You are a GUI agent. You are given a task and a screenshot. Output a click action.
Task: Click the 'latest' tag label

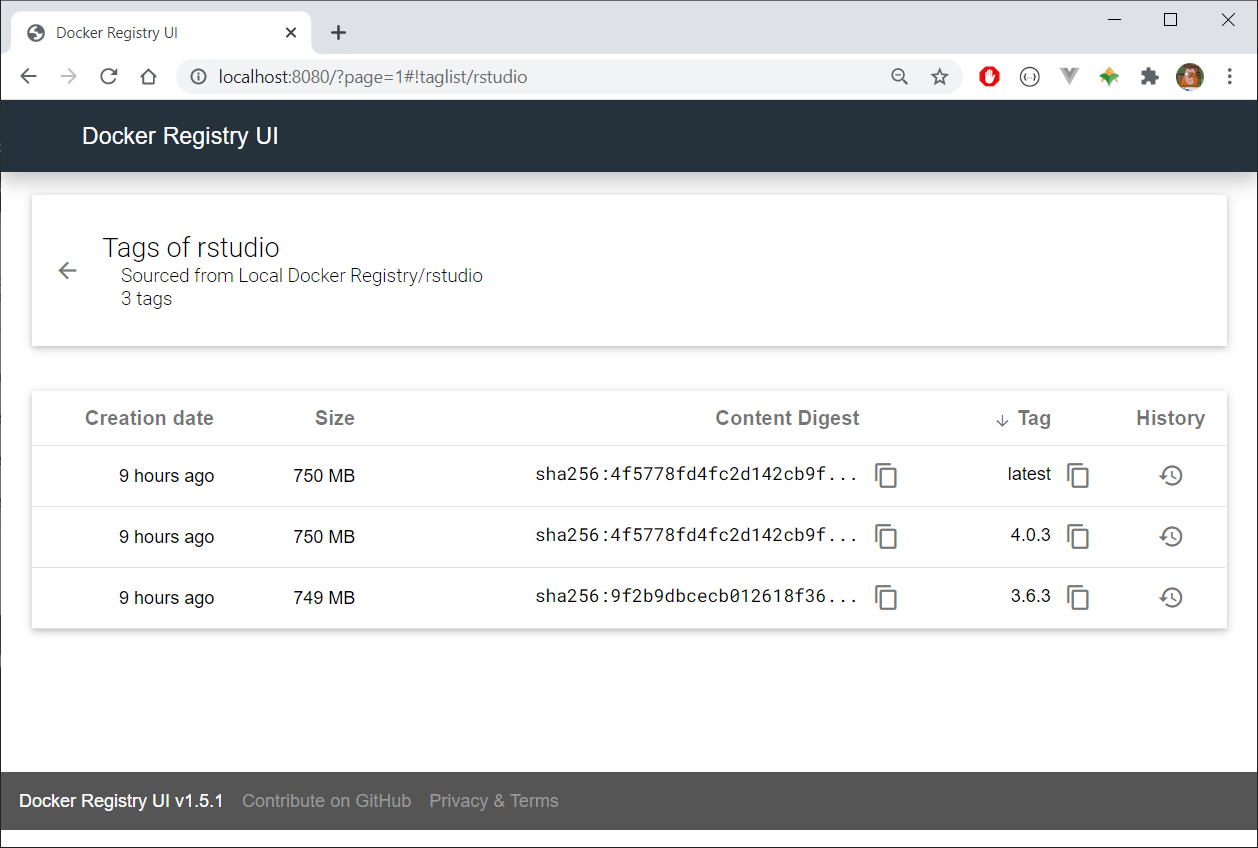coord(1029,475)
